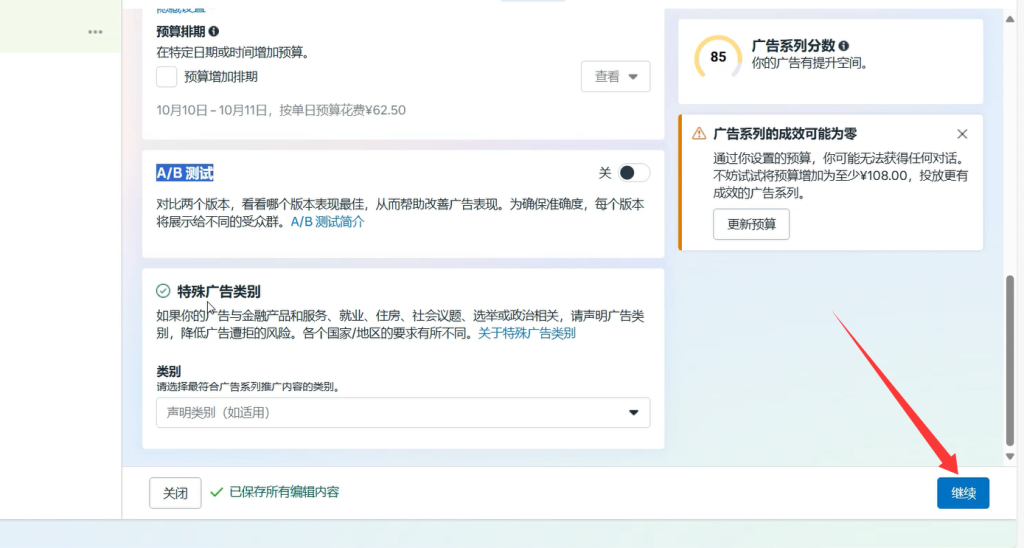The width and height of the screenshot is (1024, 548).
Task: Open the A/B 测试简介 link
Action: tap(327, 222)
